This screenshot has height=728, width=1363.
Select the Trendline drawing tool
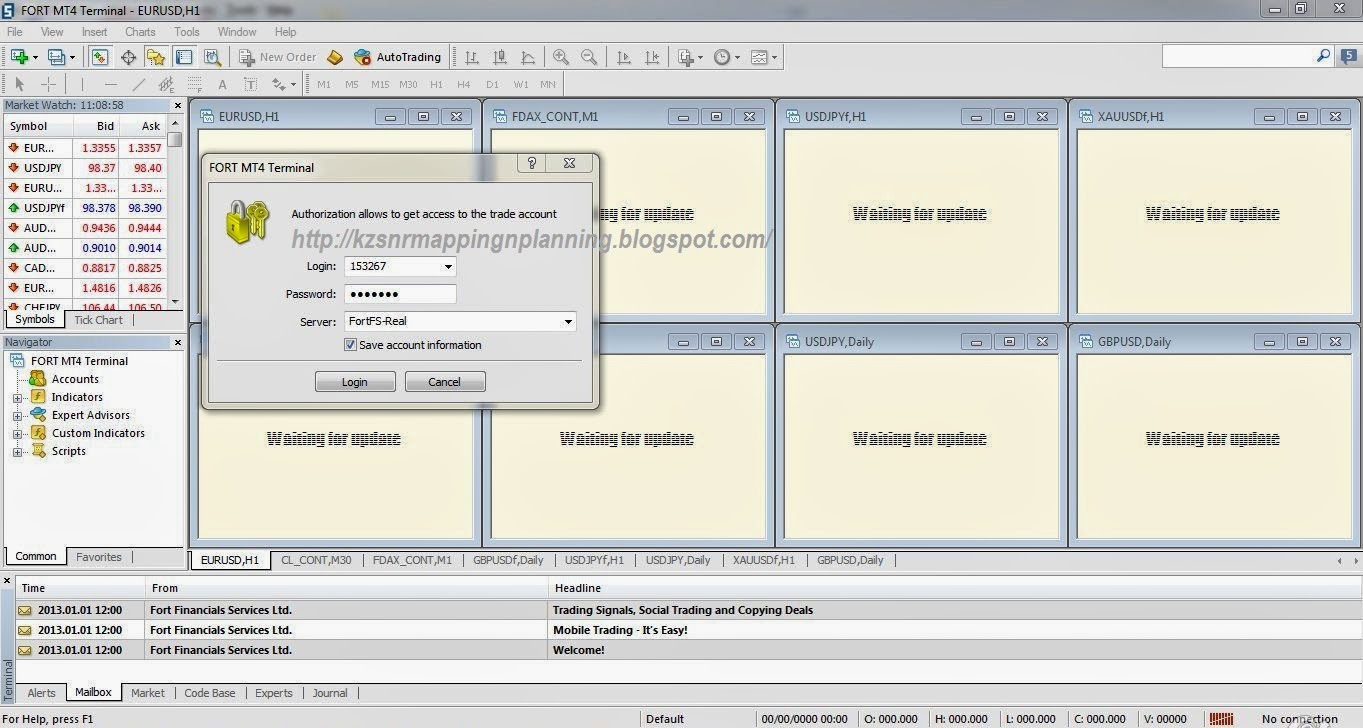tap(138, 84)
